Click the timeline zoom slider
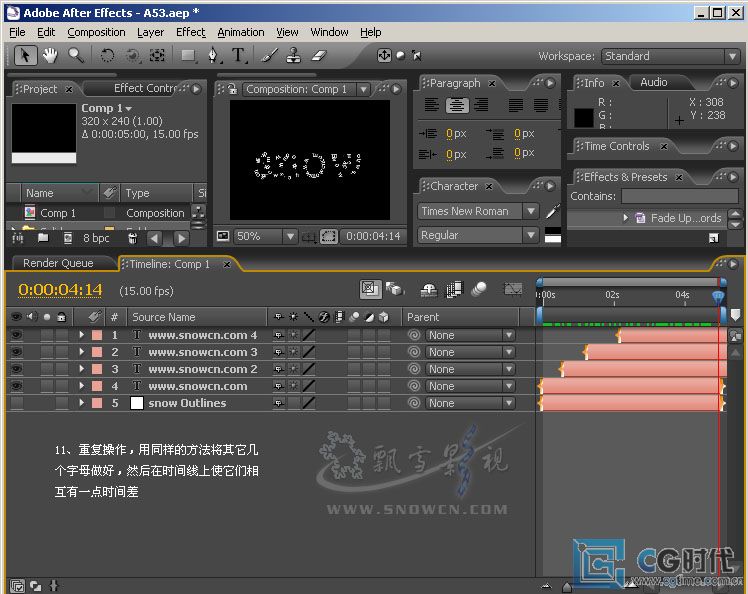Image resolution: width=748 pixels, height=594 pixels. tap(567, 586)
